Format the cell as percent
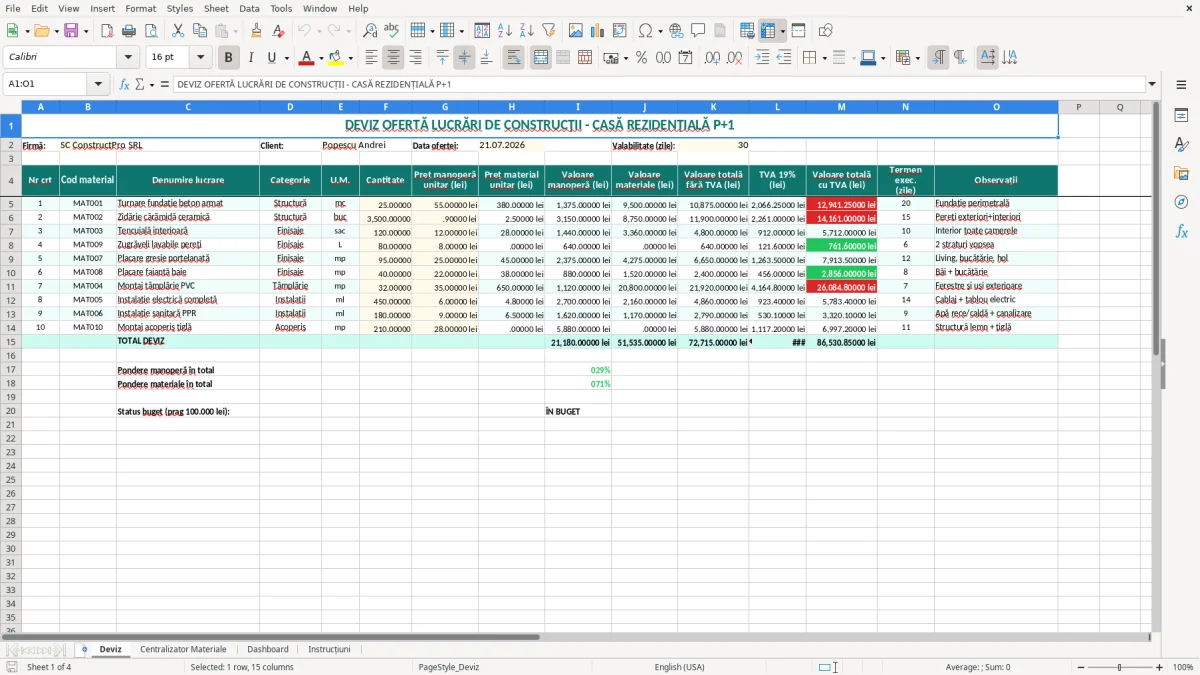The height and width of the screenshot is (675, 1200). click(641, 58)
